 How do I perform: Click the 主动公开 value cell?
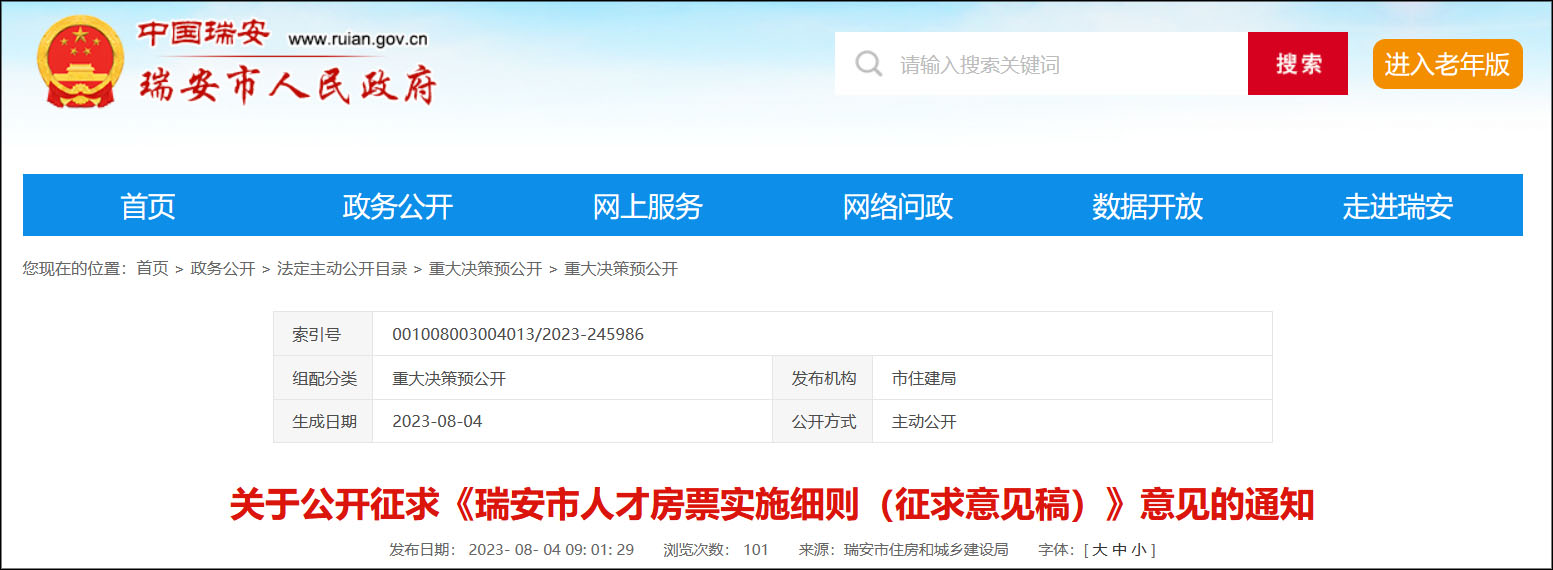pyautogui.click(x=1072, y=421)
